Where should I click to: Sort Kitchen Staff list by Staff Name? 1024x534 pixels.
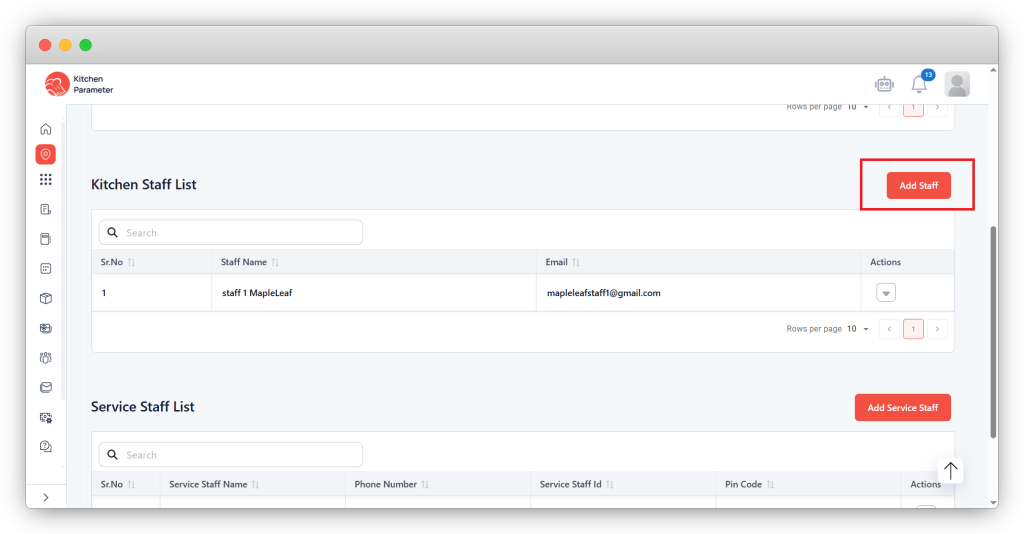coord(275,262)
